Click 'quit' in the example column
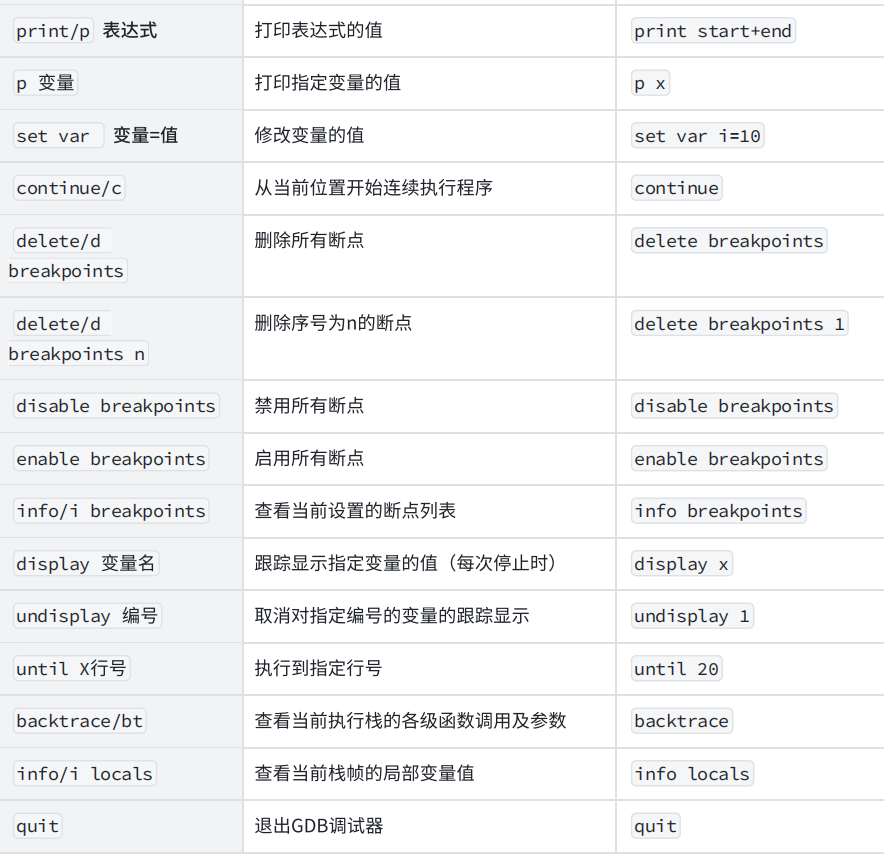This screenshot has width=884, height=855. click(656, 826)
